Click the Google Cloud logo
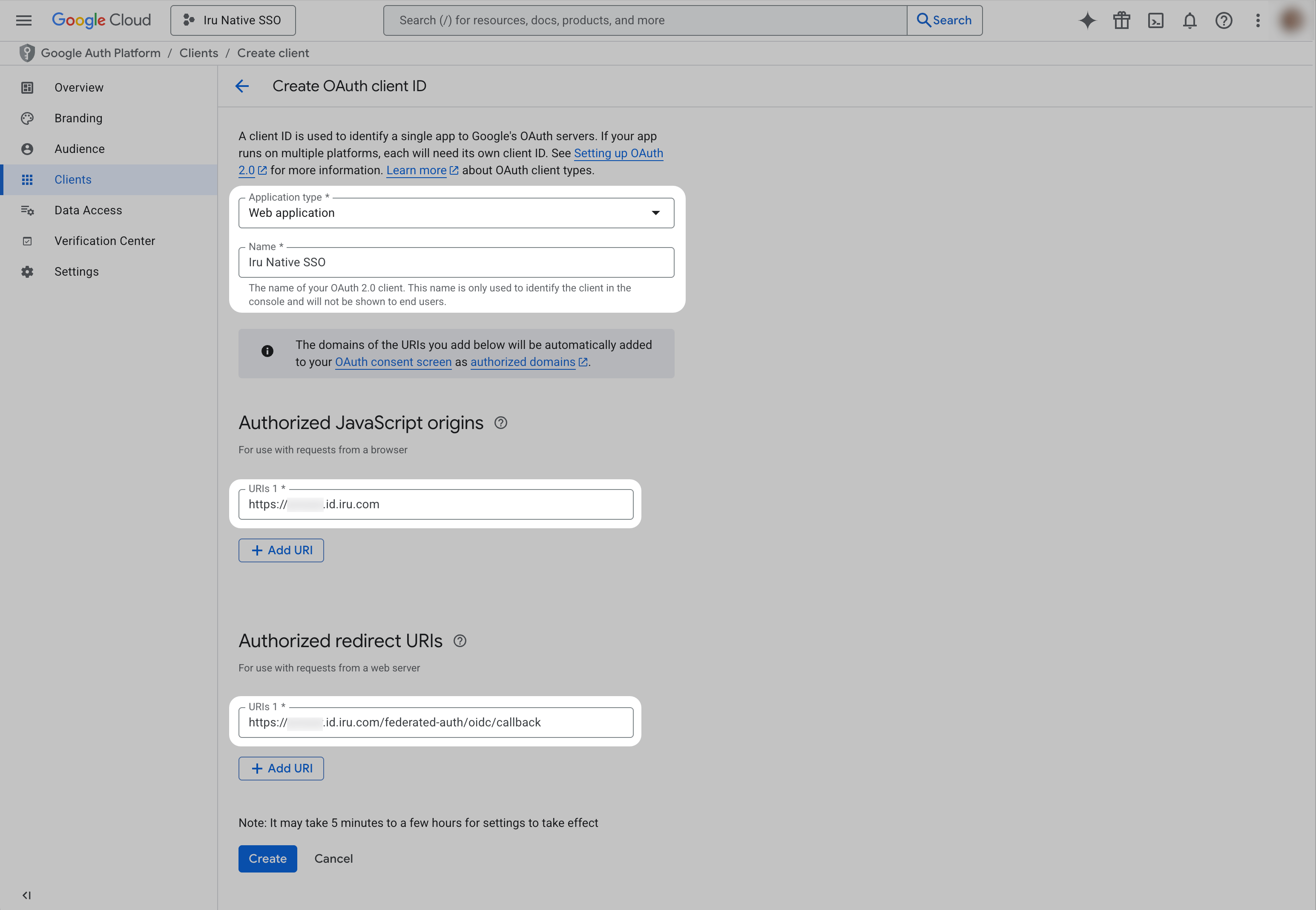Viewport: 1316px width, 910px height. [x=101, y=20]
